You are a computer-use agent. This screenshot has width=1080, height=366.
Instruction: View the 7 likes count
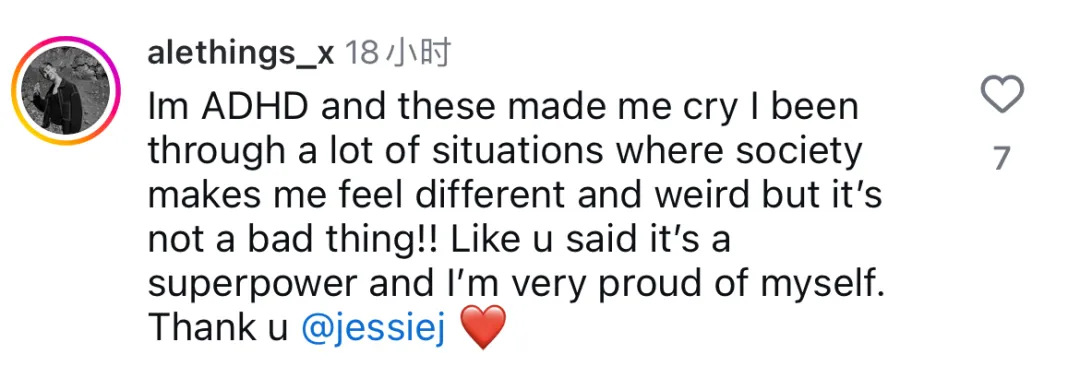point(1001,159)
